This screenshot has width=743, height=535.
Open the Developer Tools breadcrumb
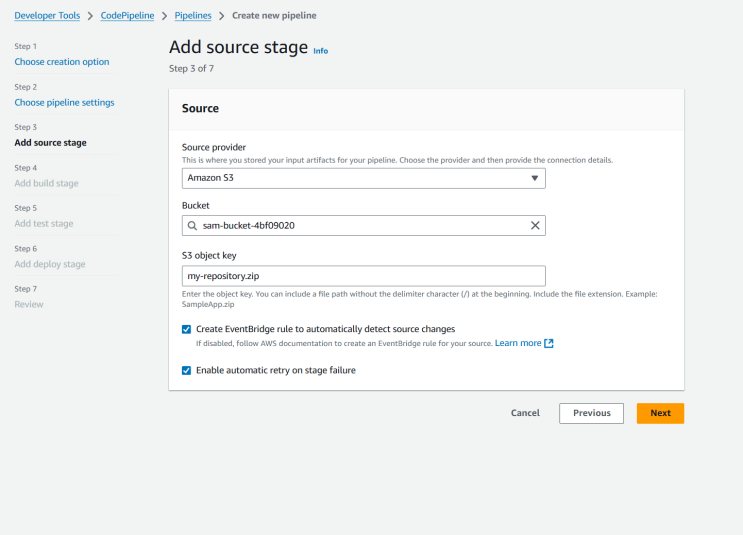pyautogui.click(x=47, y=16)
